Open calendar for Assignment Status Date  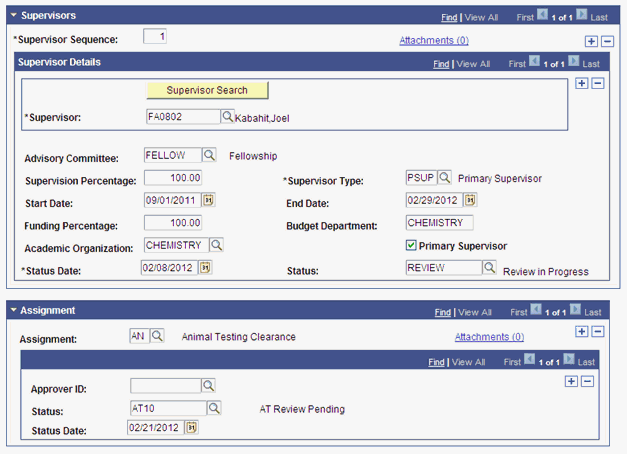point(192,428)
